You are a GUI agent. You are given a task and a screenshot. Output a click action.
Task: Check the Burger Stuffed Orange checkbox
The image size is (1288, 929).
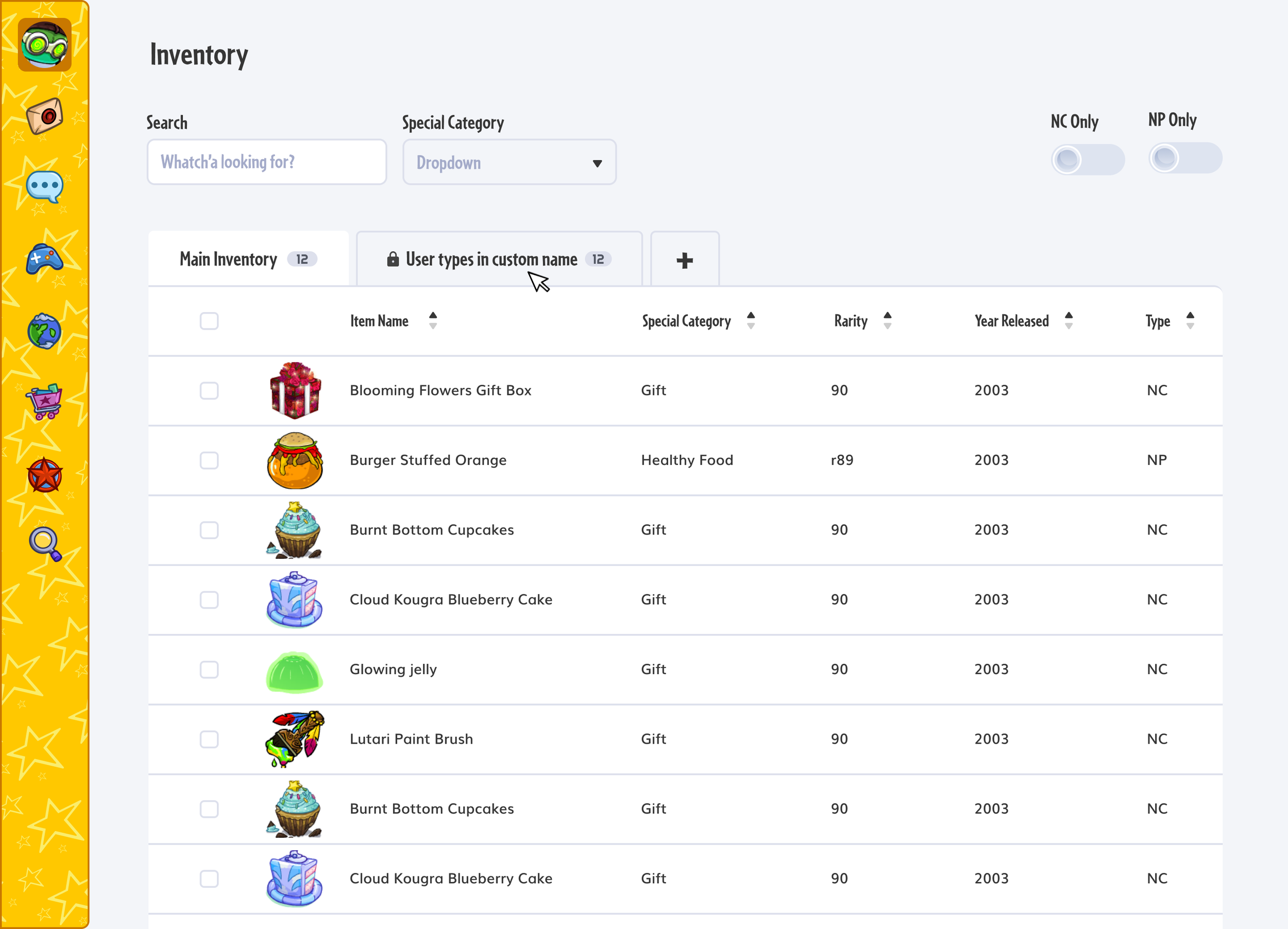tap(209, 460)
